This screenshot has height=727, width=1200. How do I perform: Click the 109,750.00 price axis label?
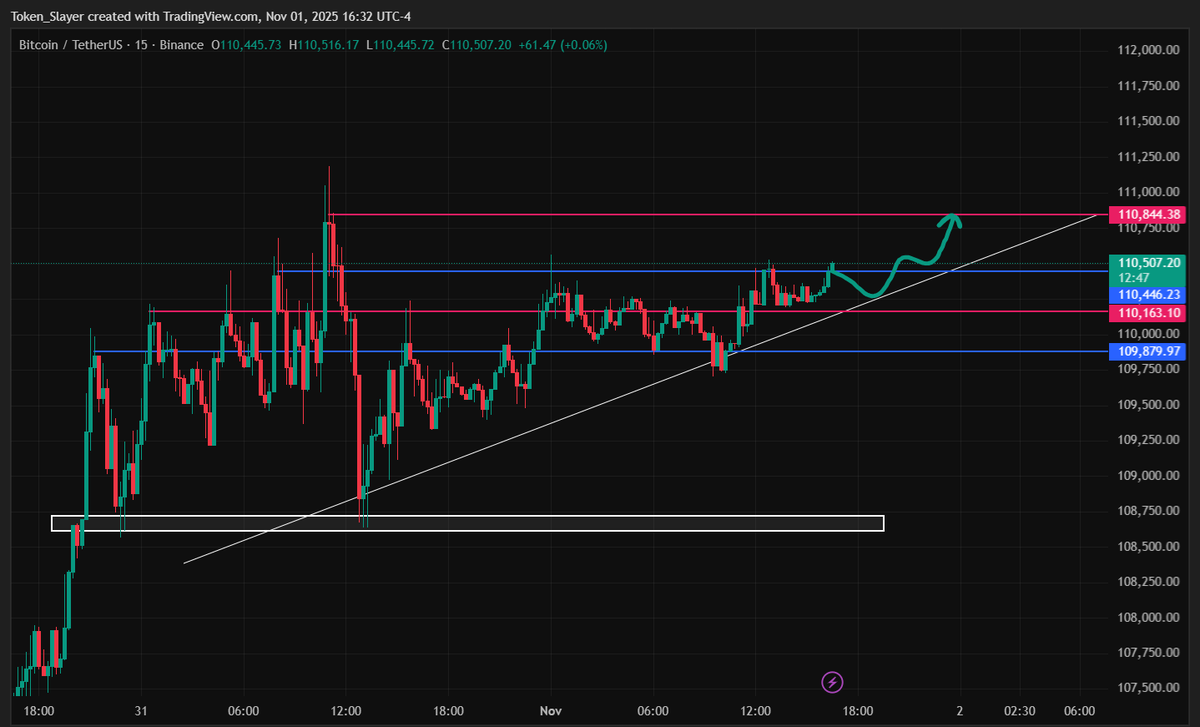tap(1150, 369)
